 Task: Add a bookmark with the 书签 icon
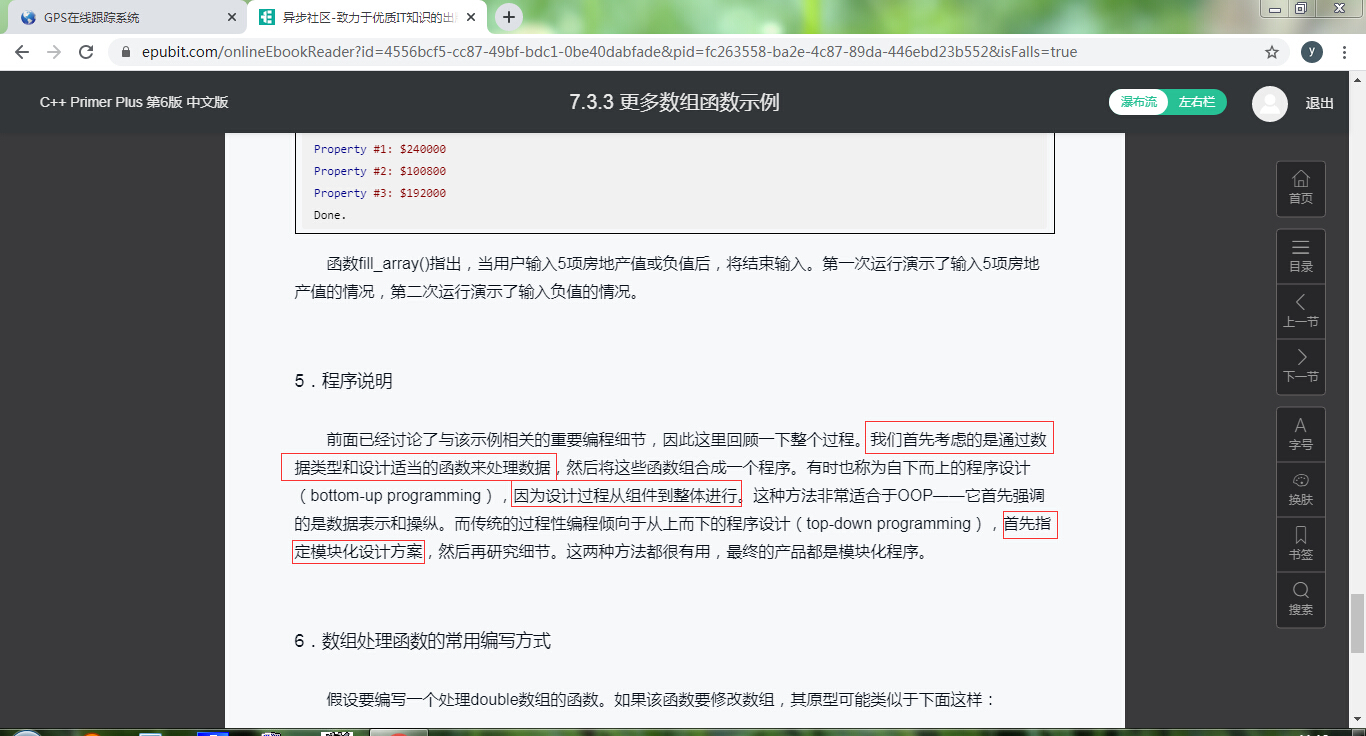[1300, 543]
